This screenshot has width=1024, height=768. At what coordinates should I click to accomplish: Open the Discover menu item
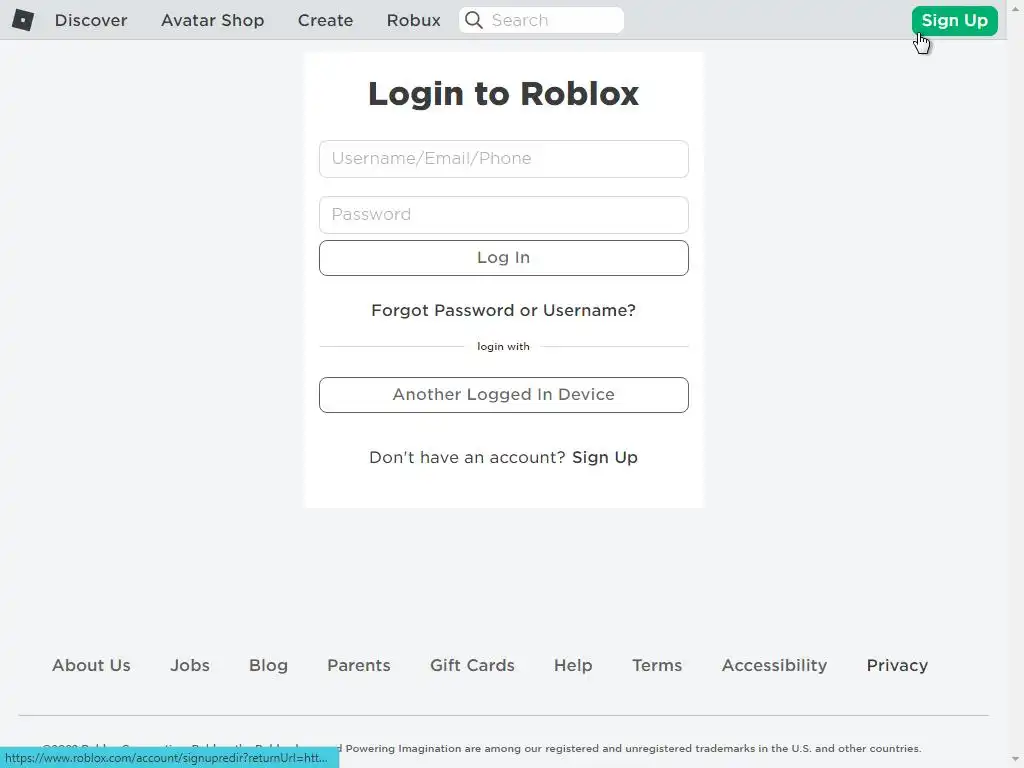tap(91, 20)
